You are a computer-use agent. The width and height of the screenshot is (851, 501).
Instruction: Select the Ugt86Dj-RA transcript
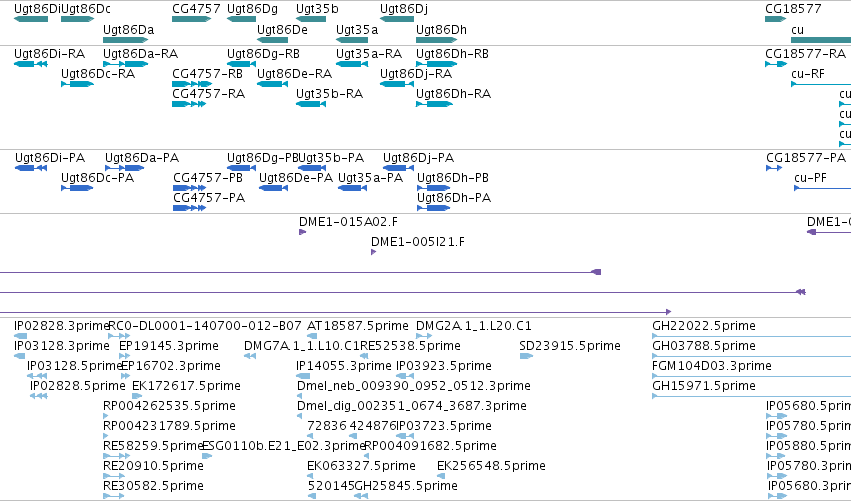[397, 84]
